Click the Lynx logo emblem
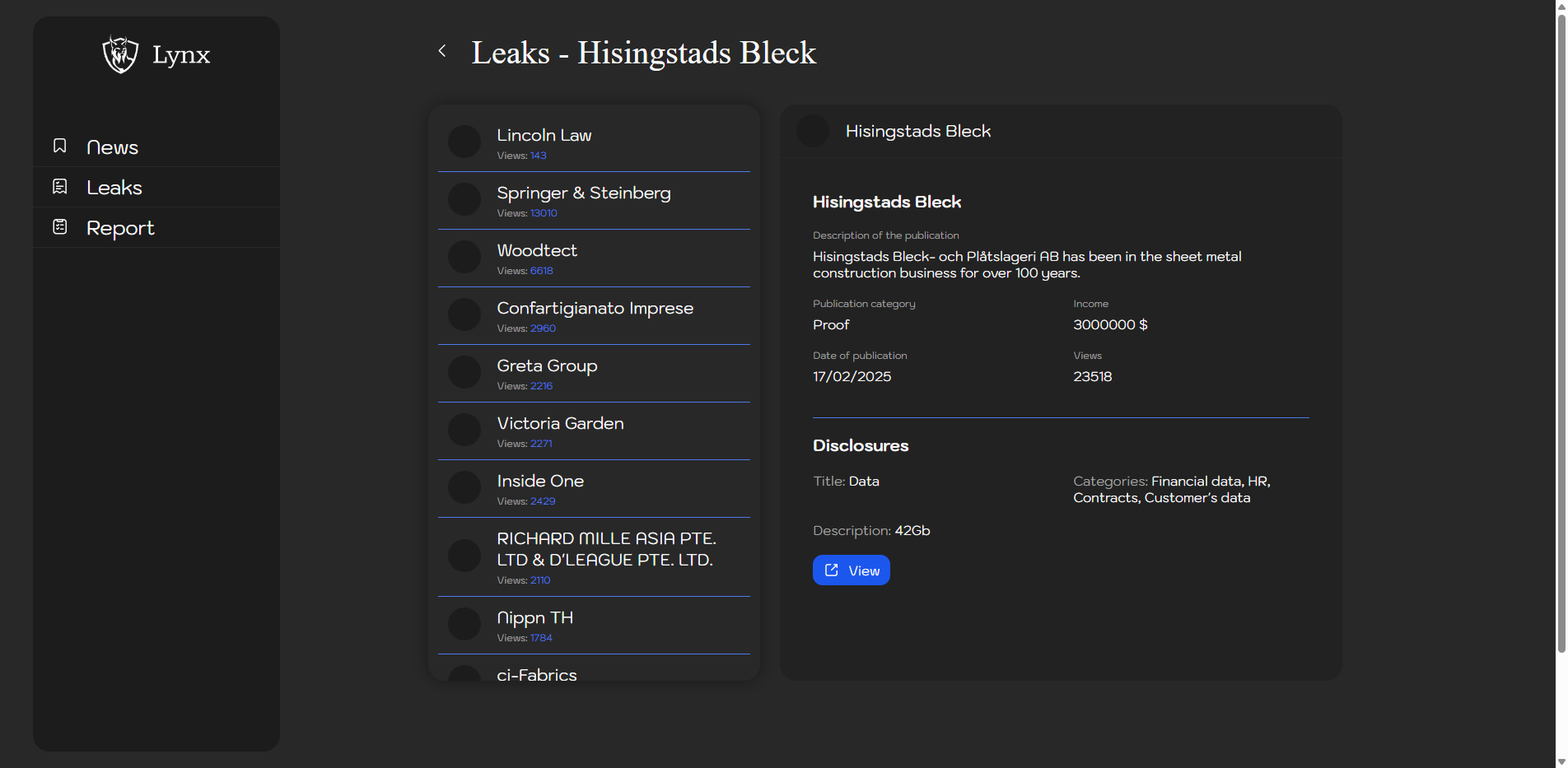The height and width of the screenshot is (768, 1568). [120, 55]
